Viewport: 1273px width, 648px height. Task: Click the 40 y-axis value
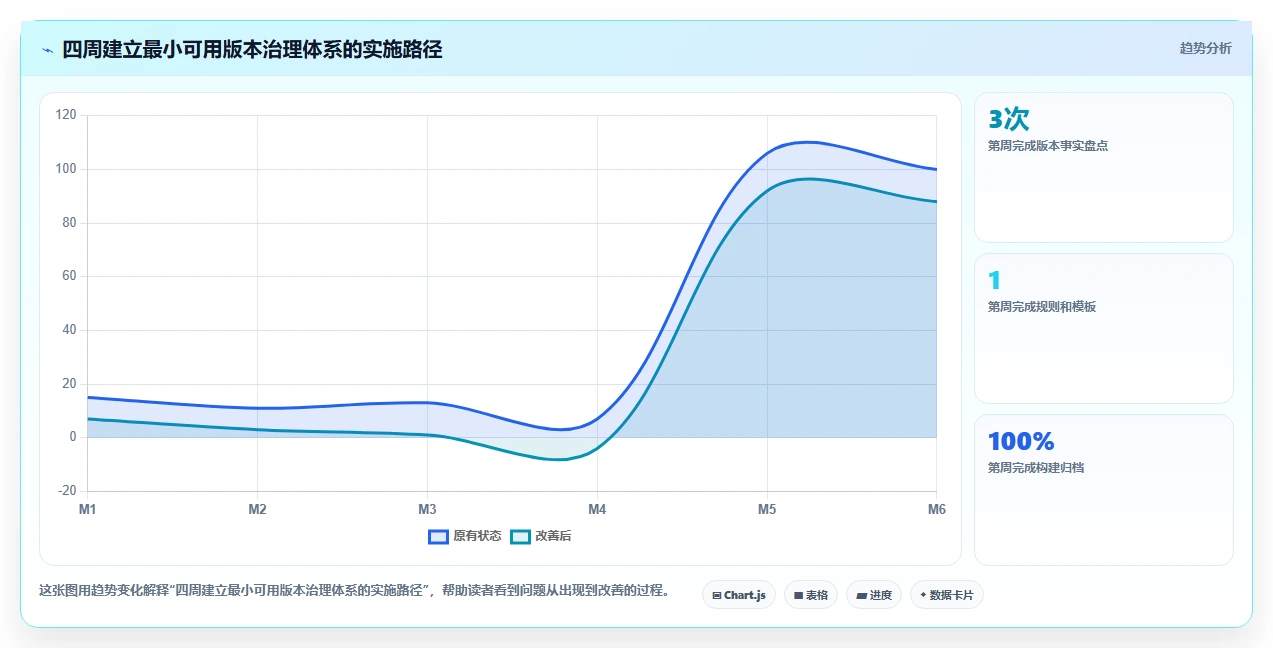pyautogui.click(x=69, y=330)
